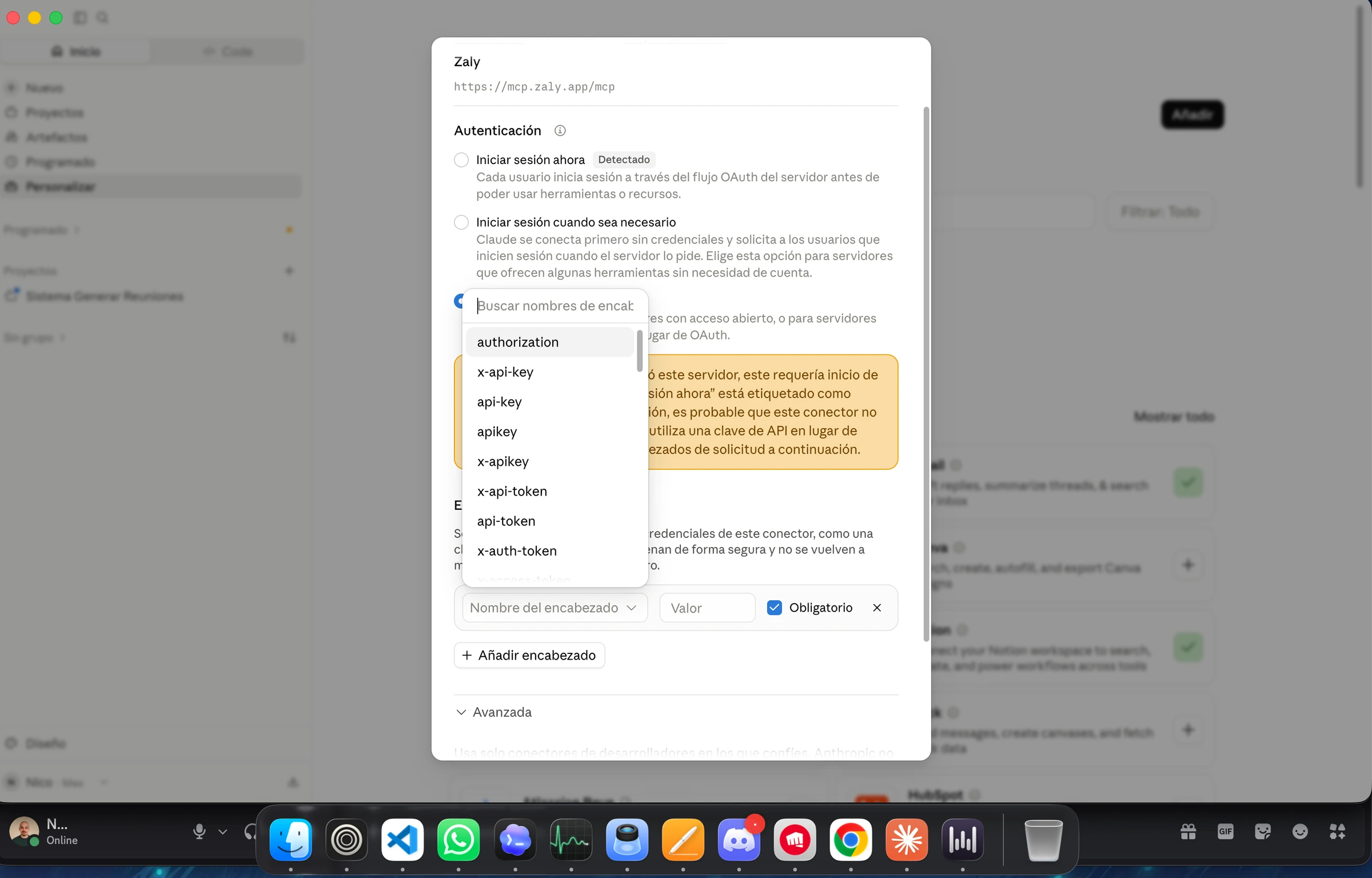Switch to the 'Code' tab in the sidebar
Screen dimensions: 1372x878
(228, 51)
